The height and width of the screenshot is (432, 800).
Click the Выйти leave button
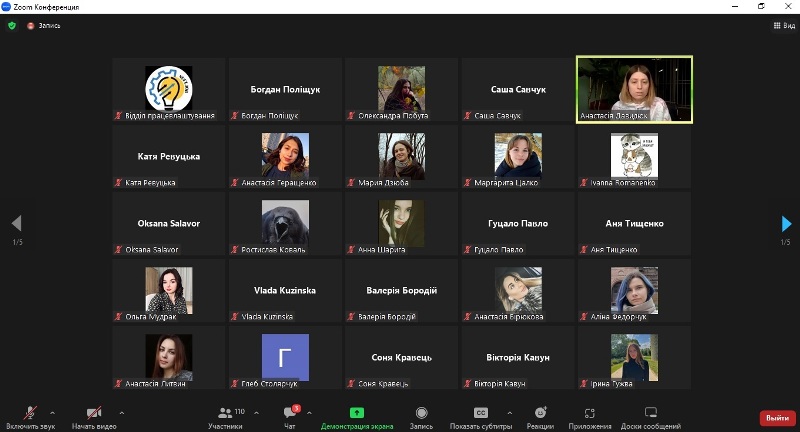pyautogui.click(x=774, y=417)
